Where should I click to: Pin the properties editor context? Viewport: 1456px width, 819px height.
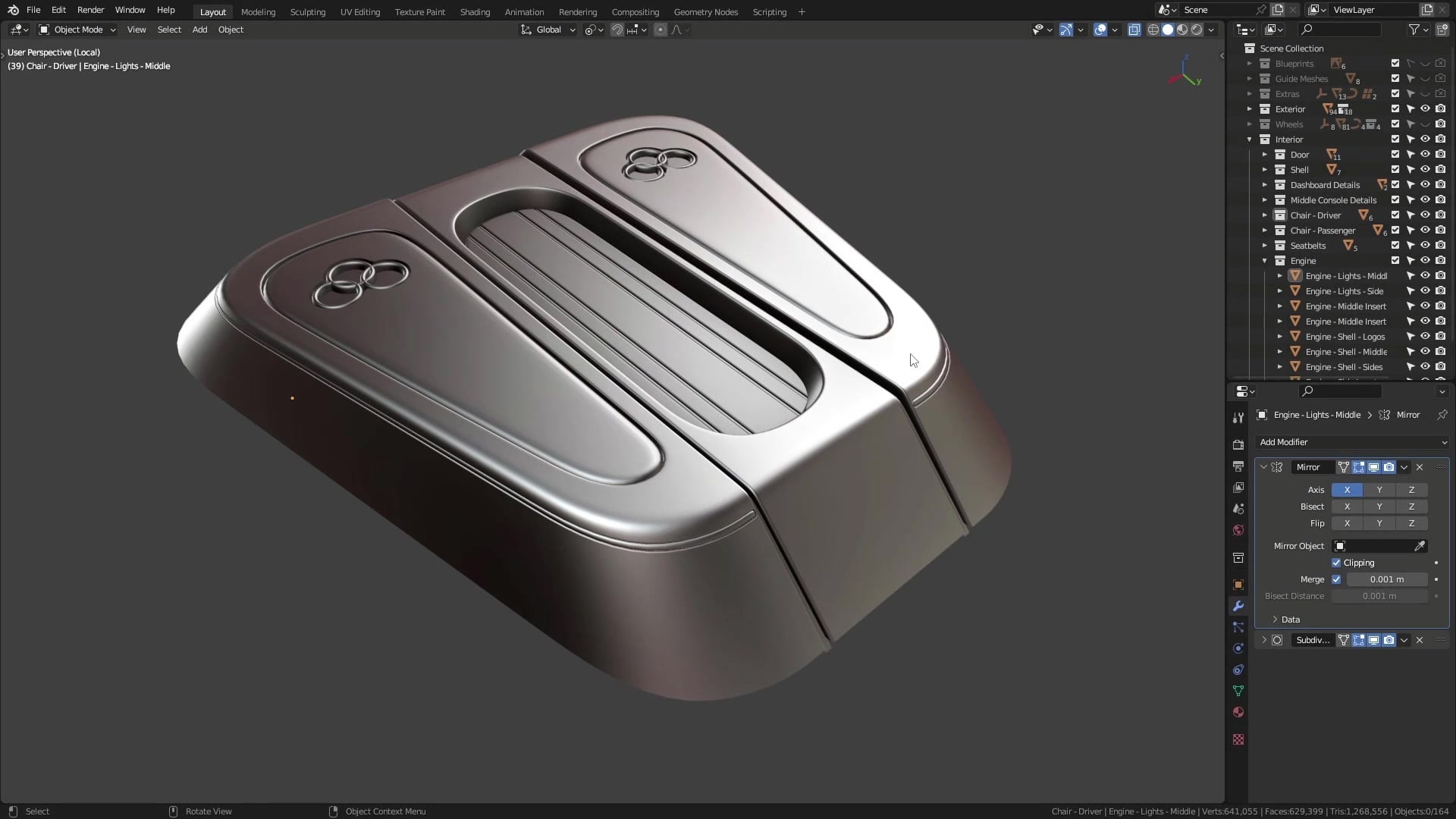click(1442, 415)
